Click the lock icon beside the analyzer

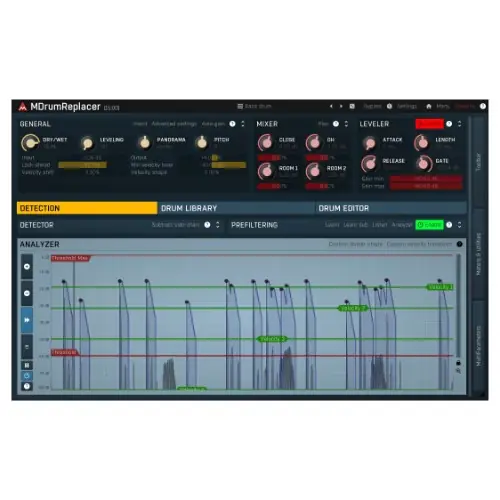(458, 363)
